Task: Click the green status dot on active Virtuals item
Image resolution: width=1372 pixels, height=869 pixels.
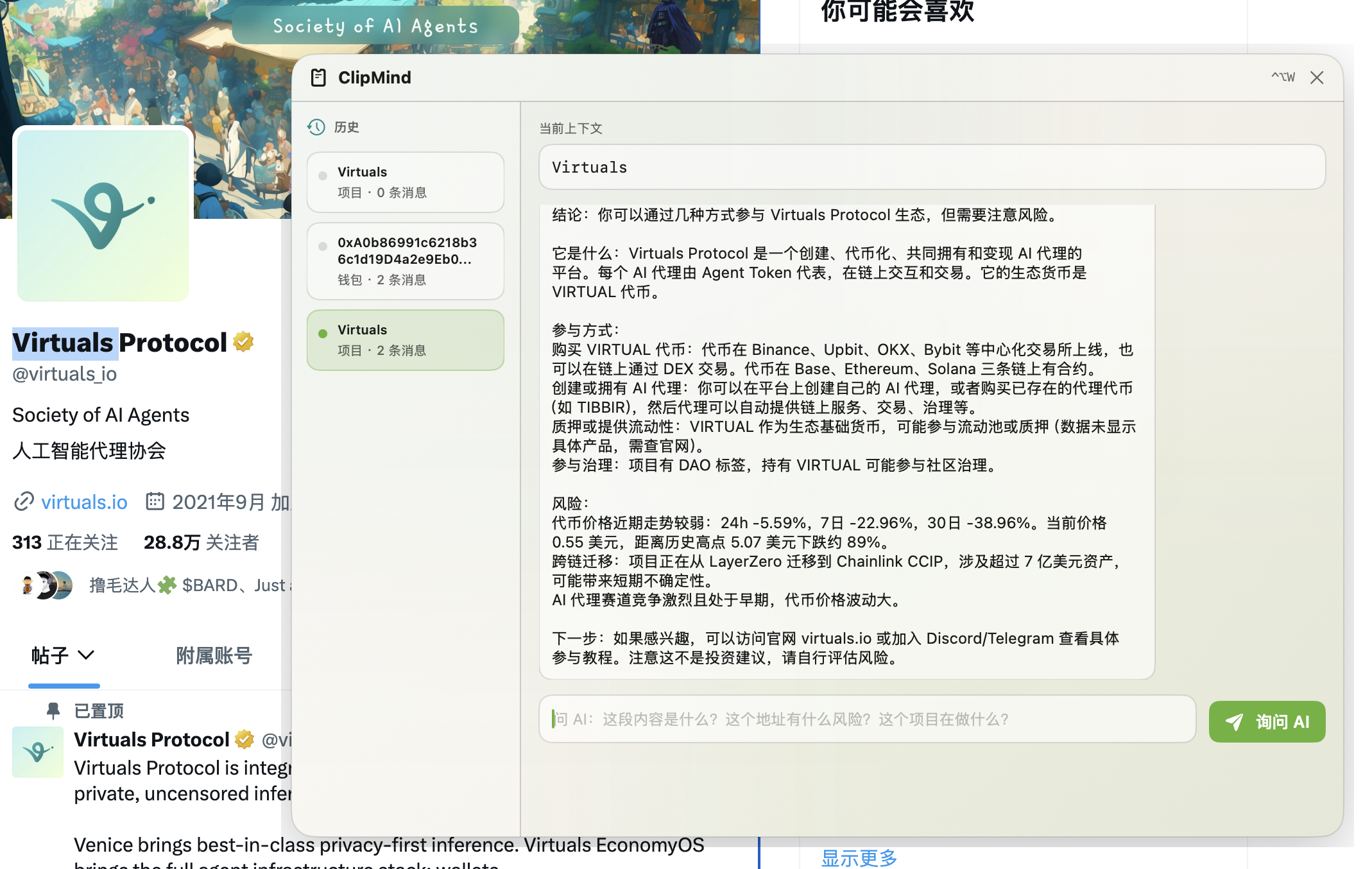Action: tap(323, 333)
